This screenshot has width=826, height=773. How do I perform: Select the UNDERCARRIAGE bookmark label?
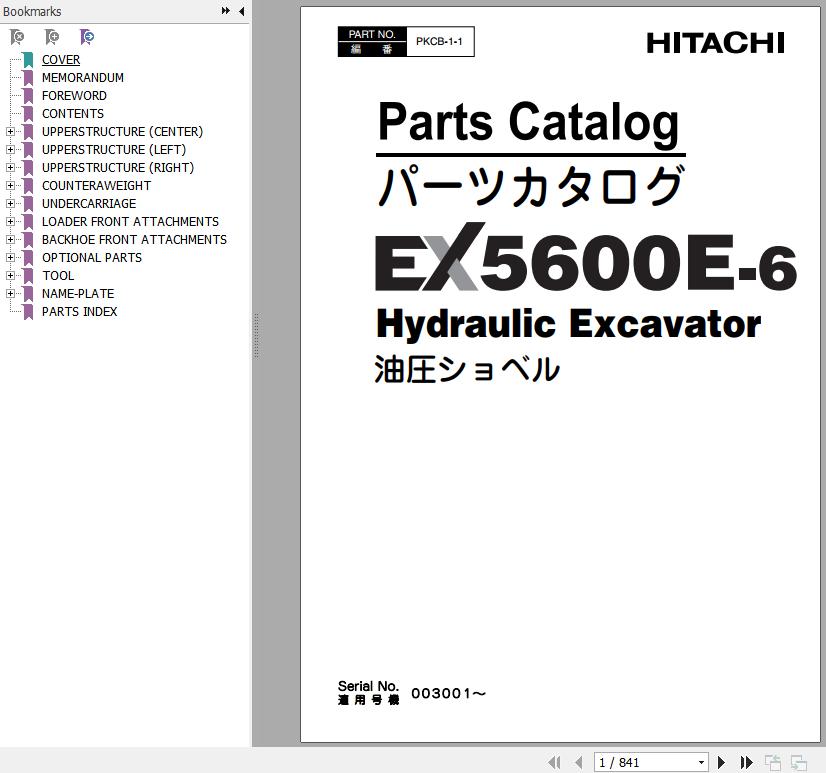click(x=89, y=203)
